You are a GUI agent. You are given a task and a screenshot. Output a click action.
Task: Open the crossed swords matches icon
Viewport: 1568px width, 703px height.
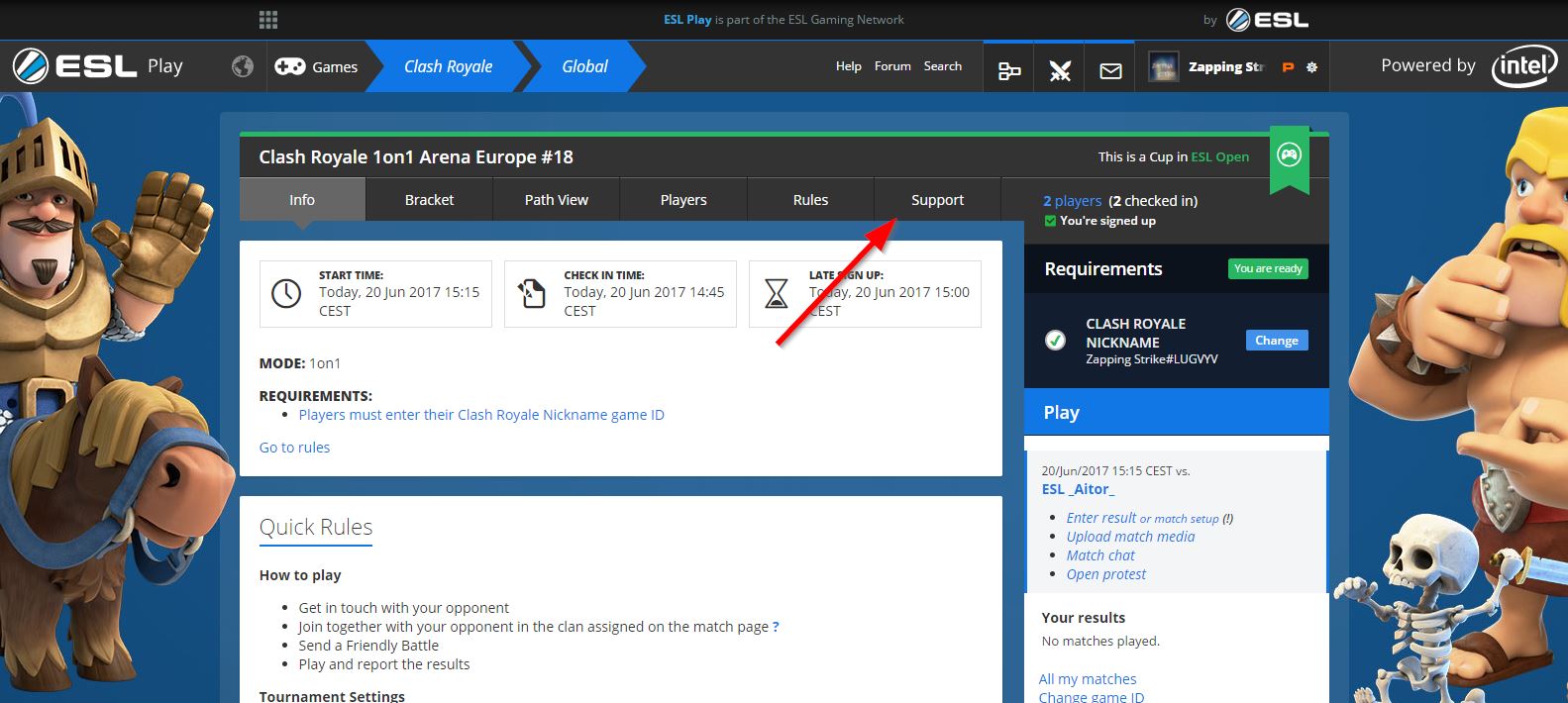coord(1060,70)
